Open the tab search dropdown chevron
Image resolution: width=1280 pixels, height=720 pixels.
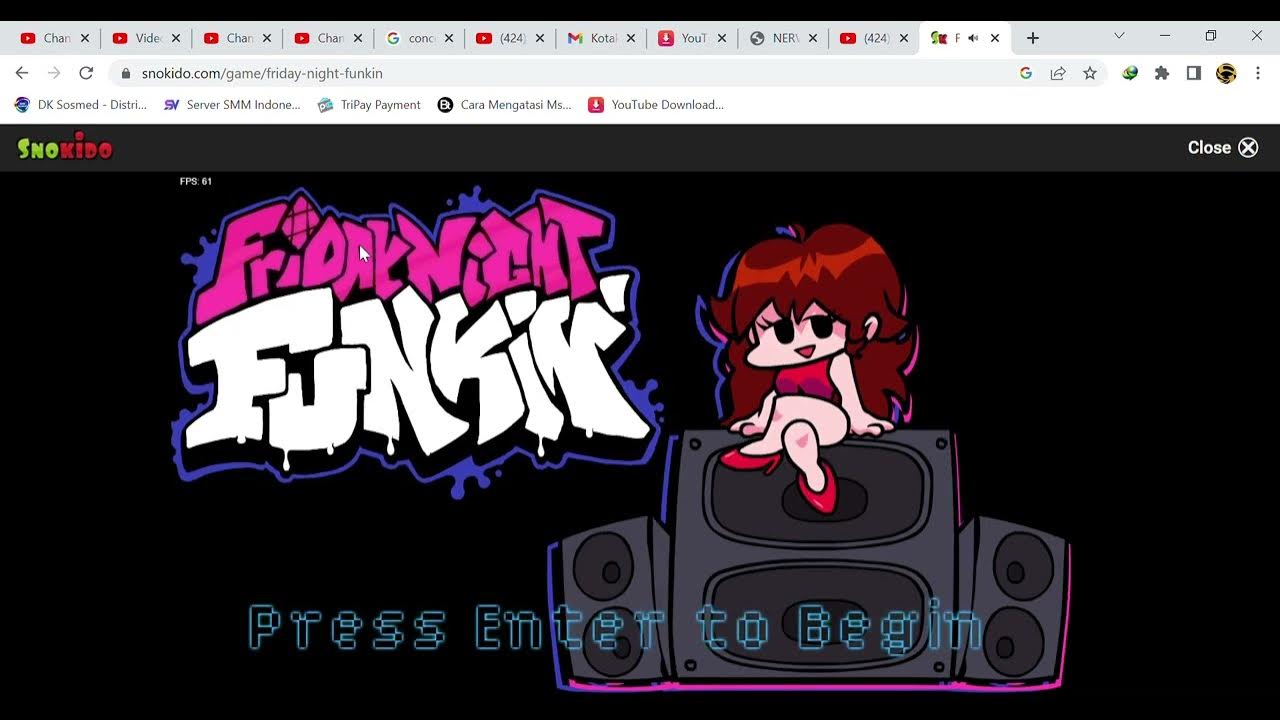(1119, 36)
